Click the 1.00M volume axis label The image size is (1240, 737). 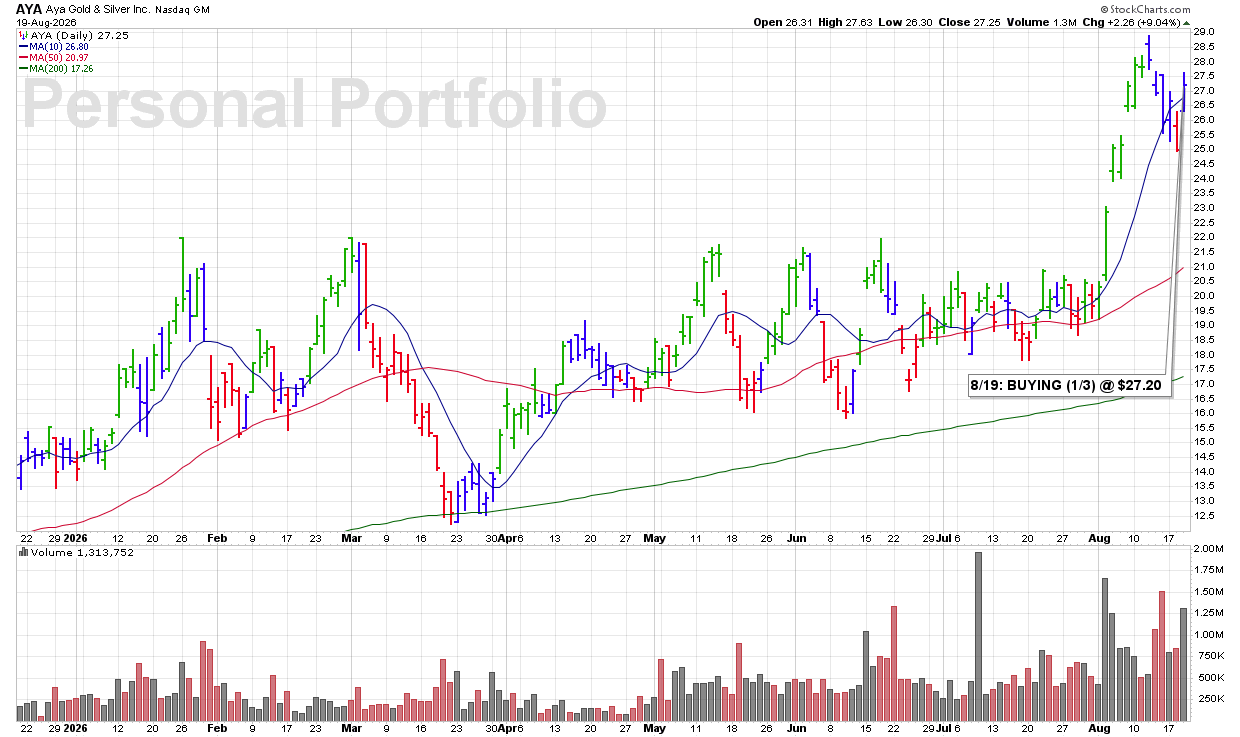click(x=1209, y=635)
